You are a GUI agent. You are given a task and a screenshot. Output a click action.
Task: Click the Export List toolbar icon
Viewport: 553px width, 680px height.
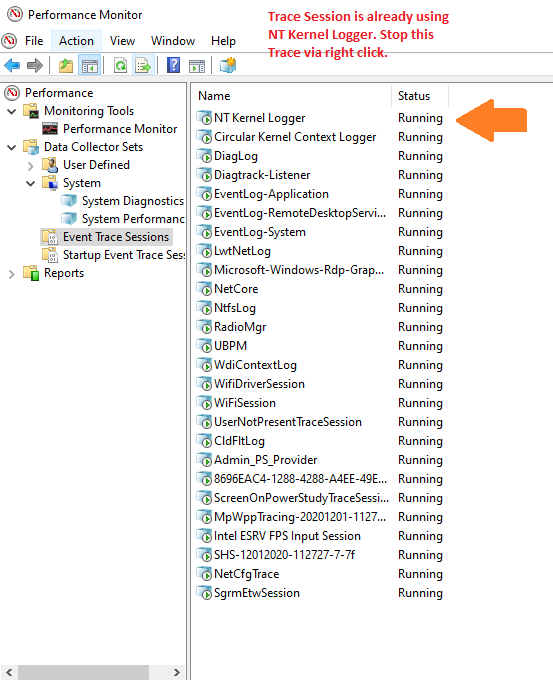pyautogui.click(x=143, y=66)
